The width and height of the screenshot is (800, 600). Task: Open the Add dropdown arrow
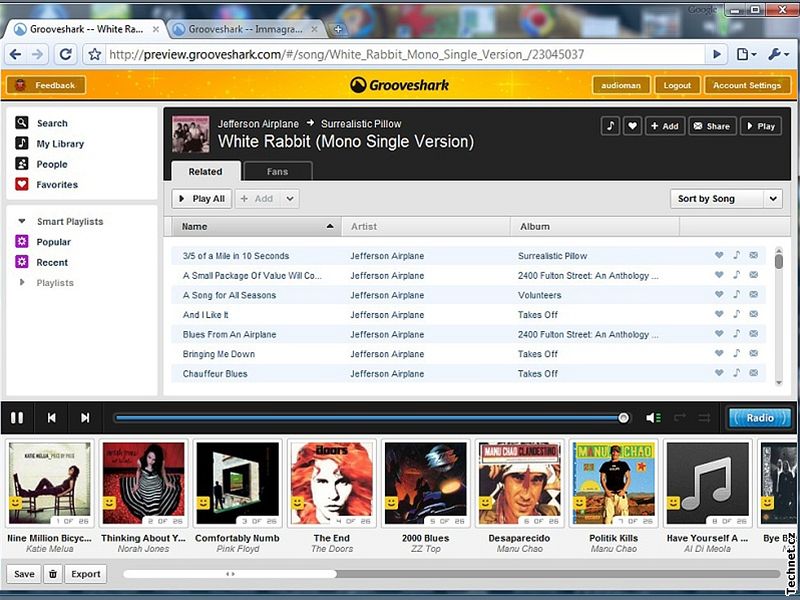pyautogui.click(x=290, y=198)
